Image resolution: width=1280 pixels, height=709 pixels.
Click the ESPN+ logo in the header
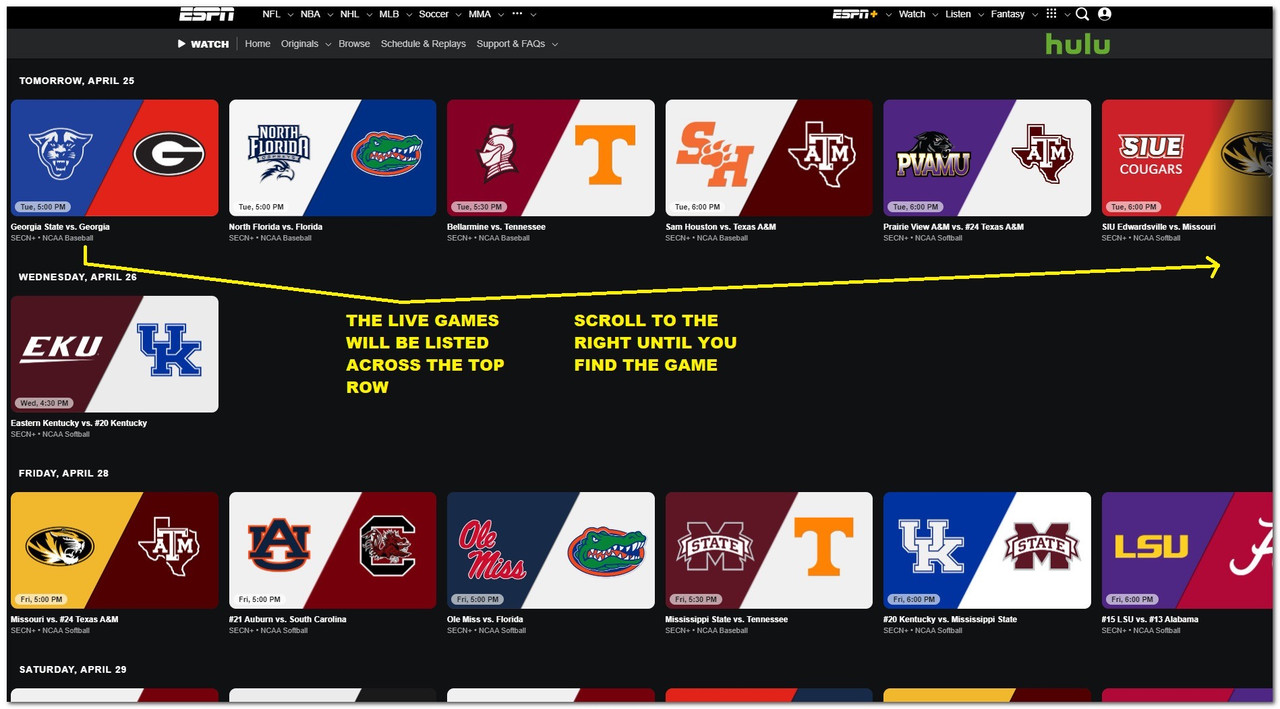pos(855,14)
